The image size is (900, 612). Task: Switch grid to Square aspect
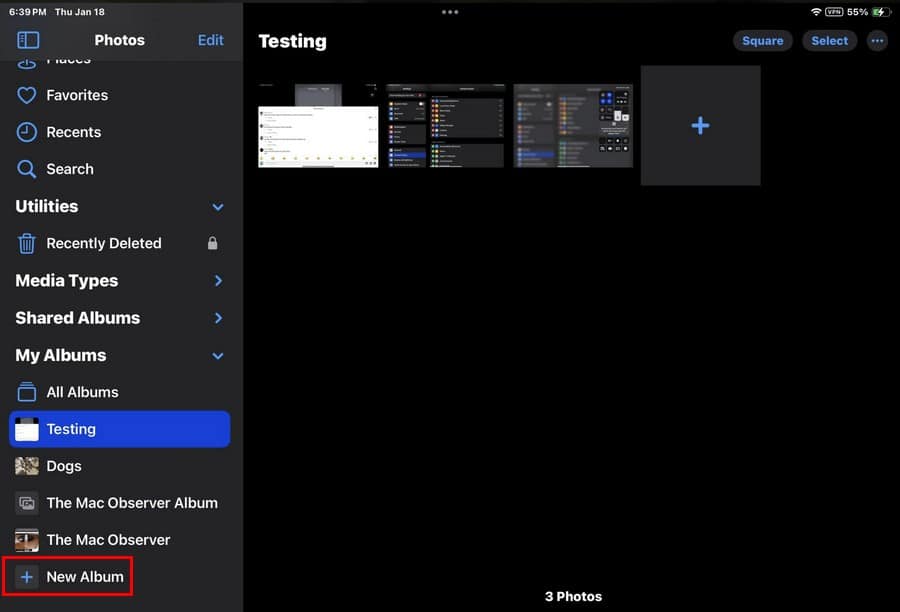coord(762,41)
